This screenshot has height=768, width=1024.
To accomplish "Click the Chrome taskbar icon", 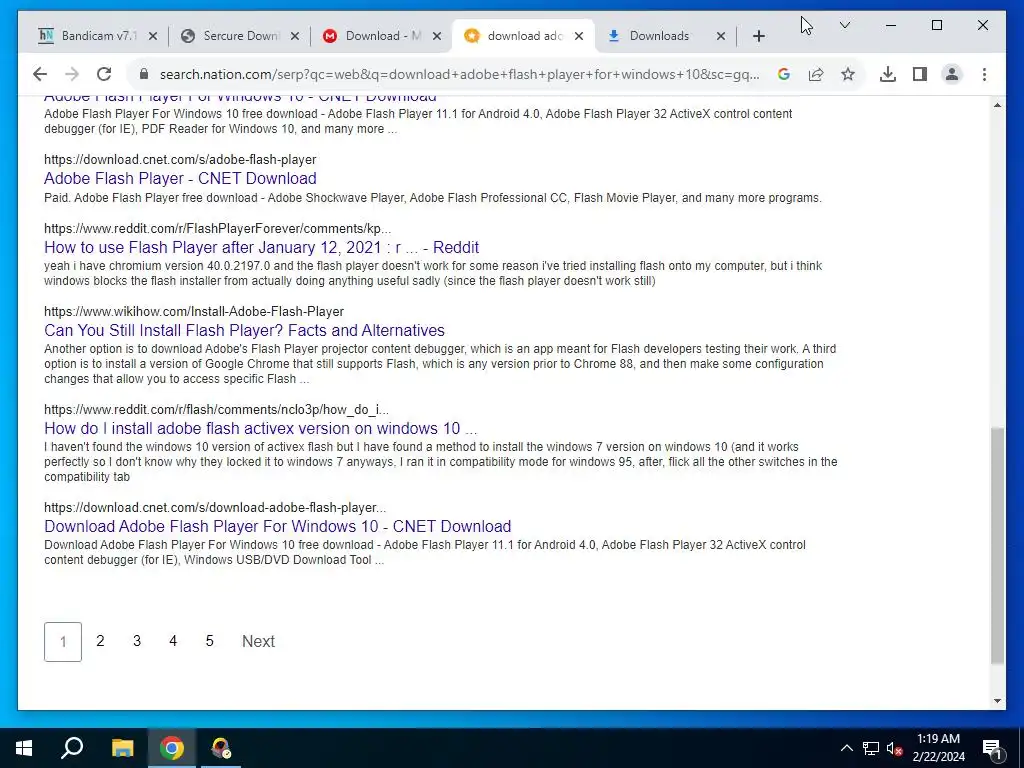I will point(172,748).
